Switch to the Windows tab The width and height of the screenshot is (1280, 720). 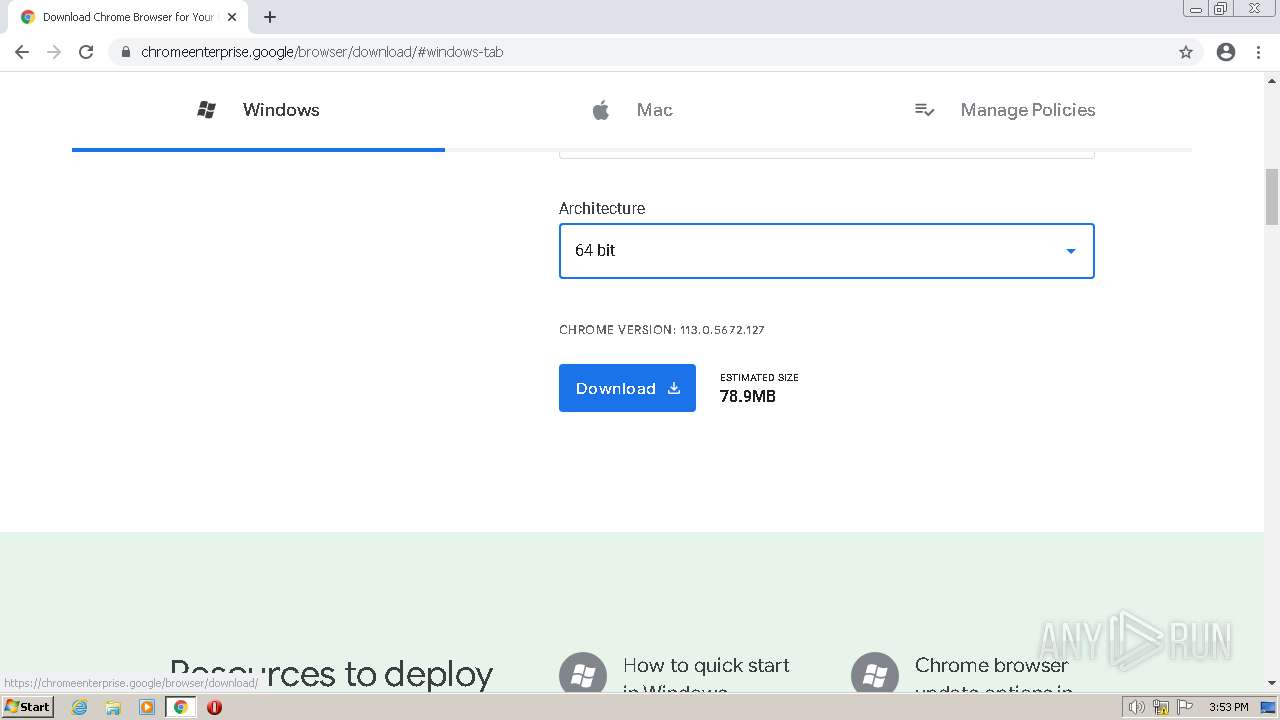(258, 110)
